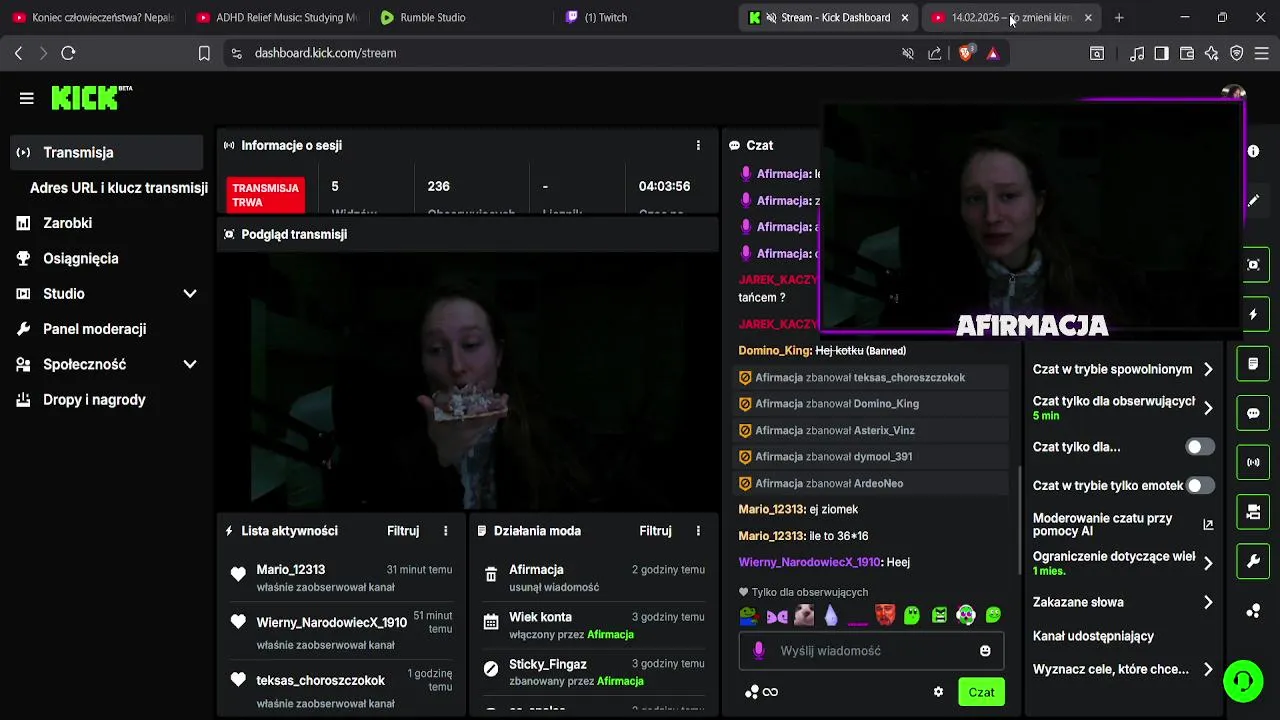Screen dimensions: 1280x720
Task: Open Brave VPN shield icon
Action: pyautogui.click(x=1237, y=53)
